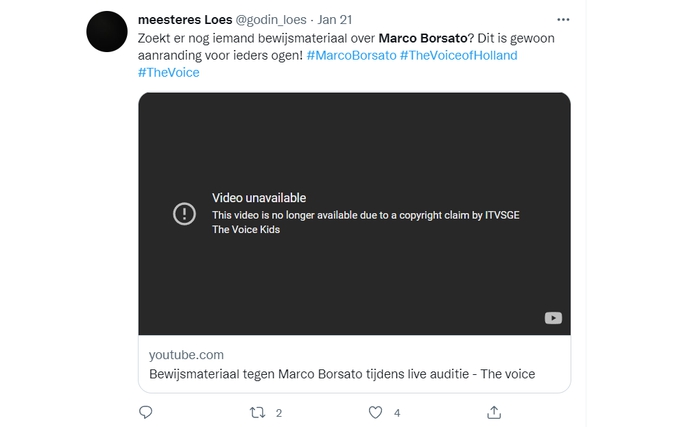Follow the #TheVoice hashtag link

click(169, 72)
